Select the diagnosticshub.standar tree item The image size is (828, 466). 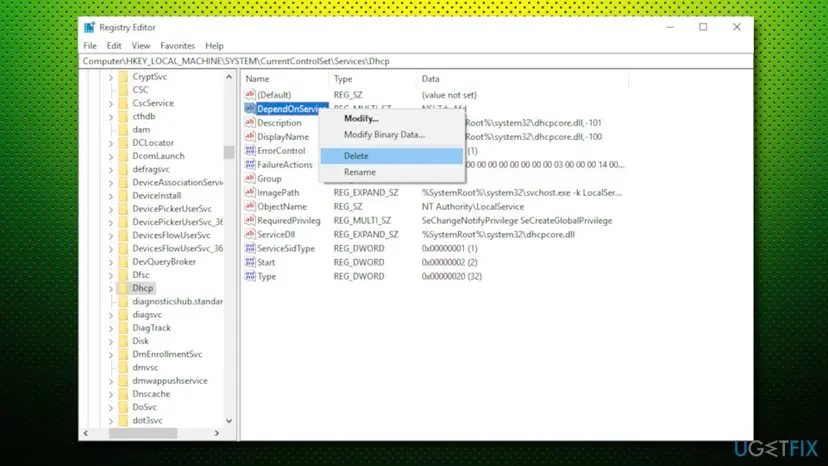(x=177, y=301)
